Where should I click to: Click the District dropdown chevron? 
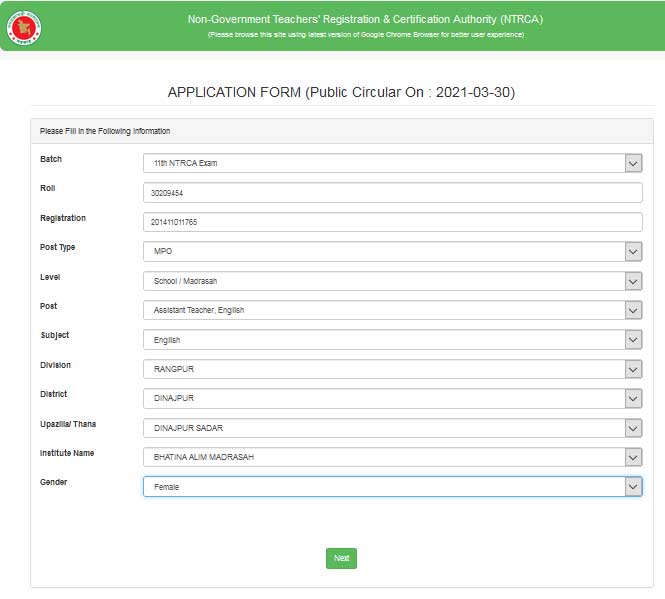click(633, 398)
